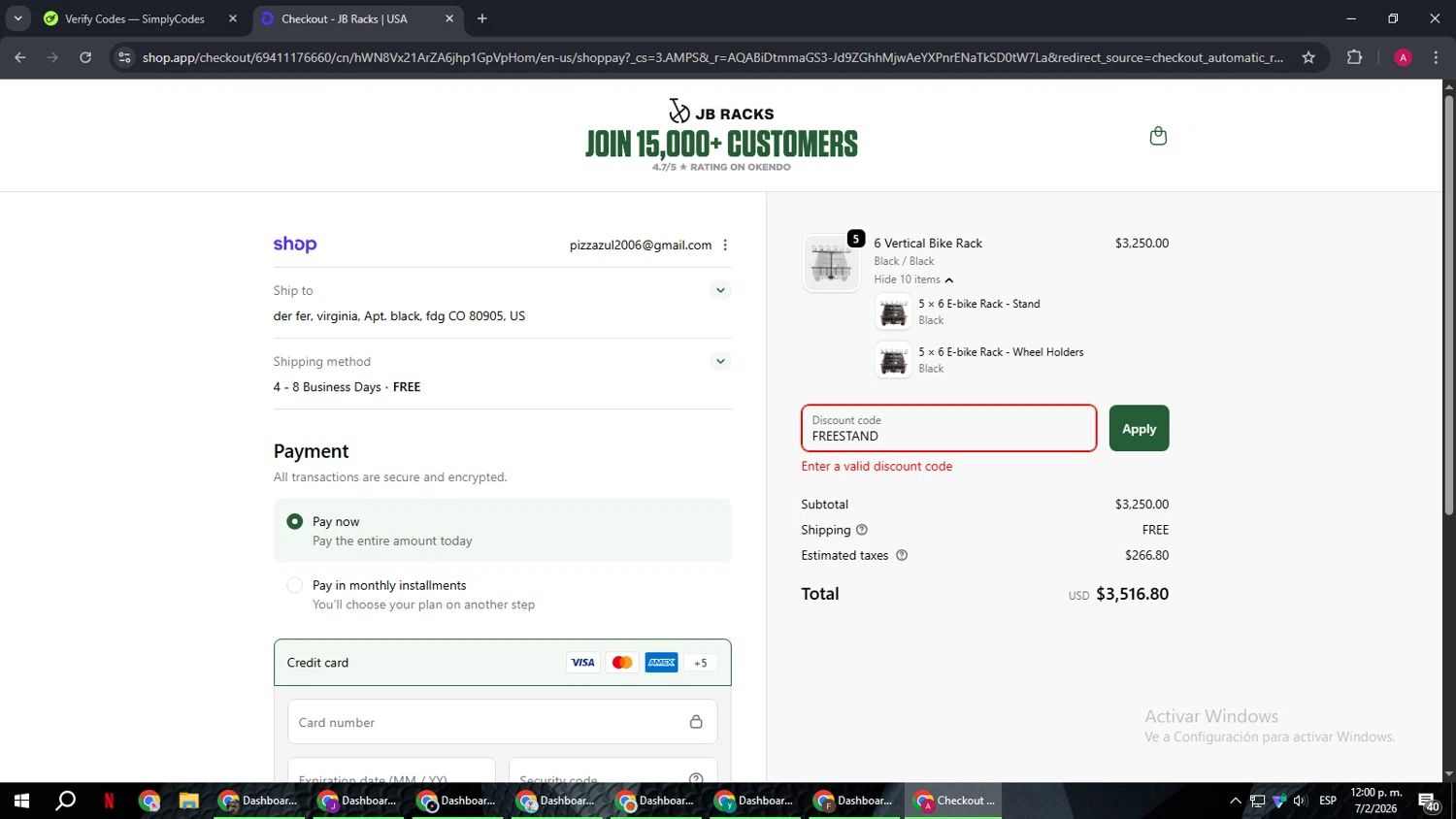Click the pizzazul2006@gmail.com email text
Viewport: 1456px width, 819px height.
(x=641, y=246)
